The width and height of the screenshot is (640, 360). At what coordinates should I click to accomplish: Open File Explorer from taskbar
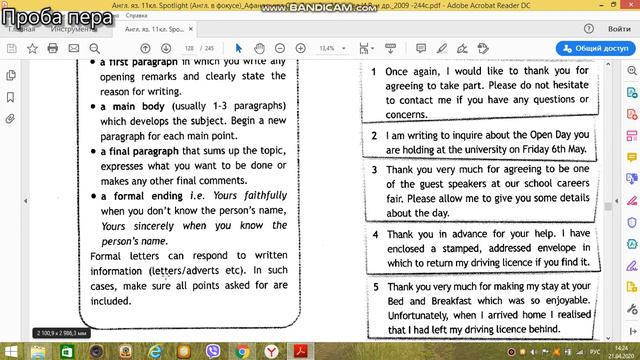point(38,352)
